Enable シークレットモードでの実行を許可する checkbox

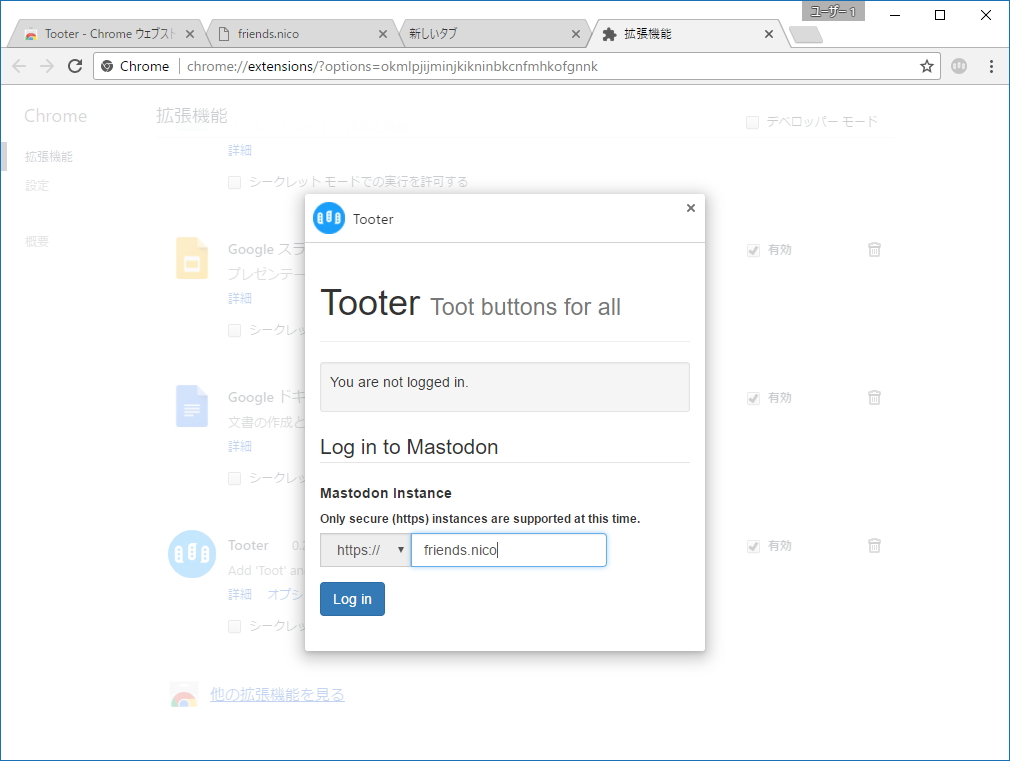pos(234,182)
